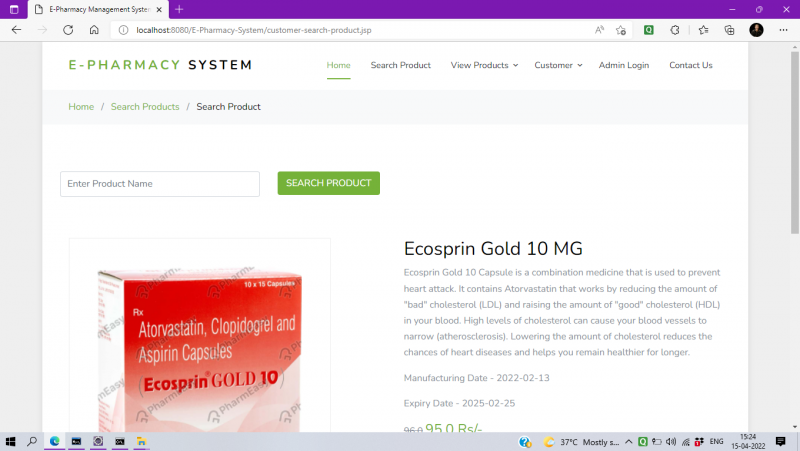Click the SEARCH PRODUCT button

(329, 183)
